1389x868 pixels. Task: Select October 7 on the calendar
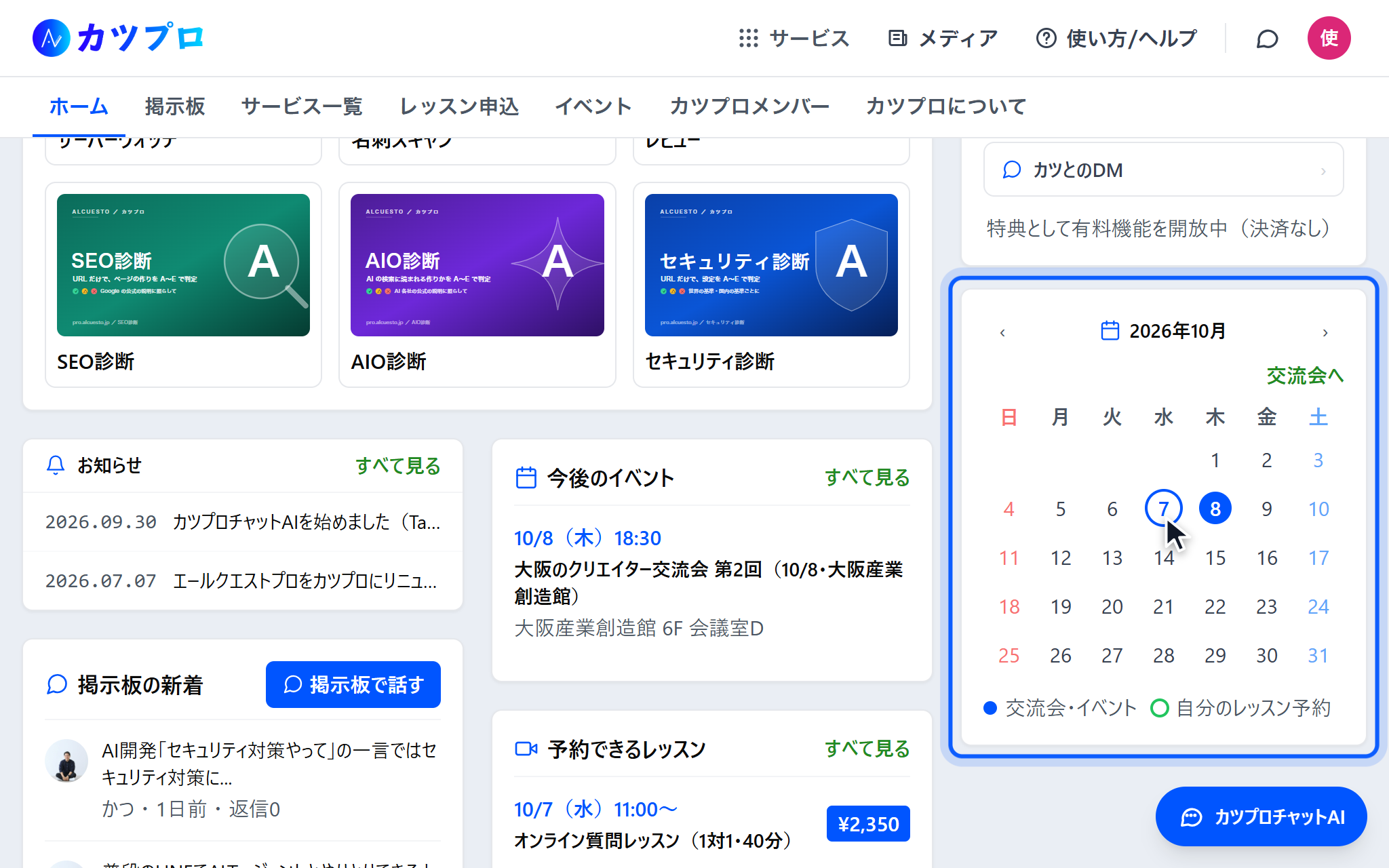[1163, 509]
